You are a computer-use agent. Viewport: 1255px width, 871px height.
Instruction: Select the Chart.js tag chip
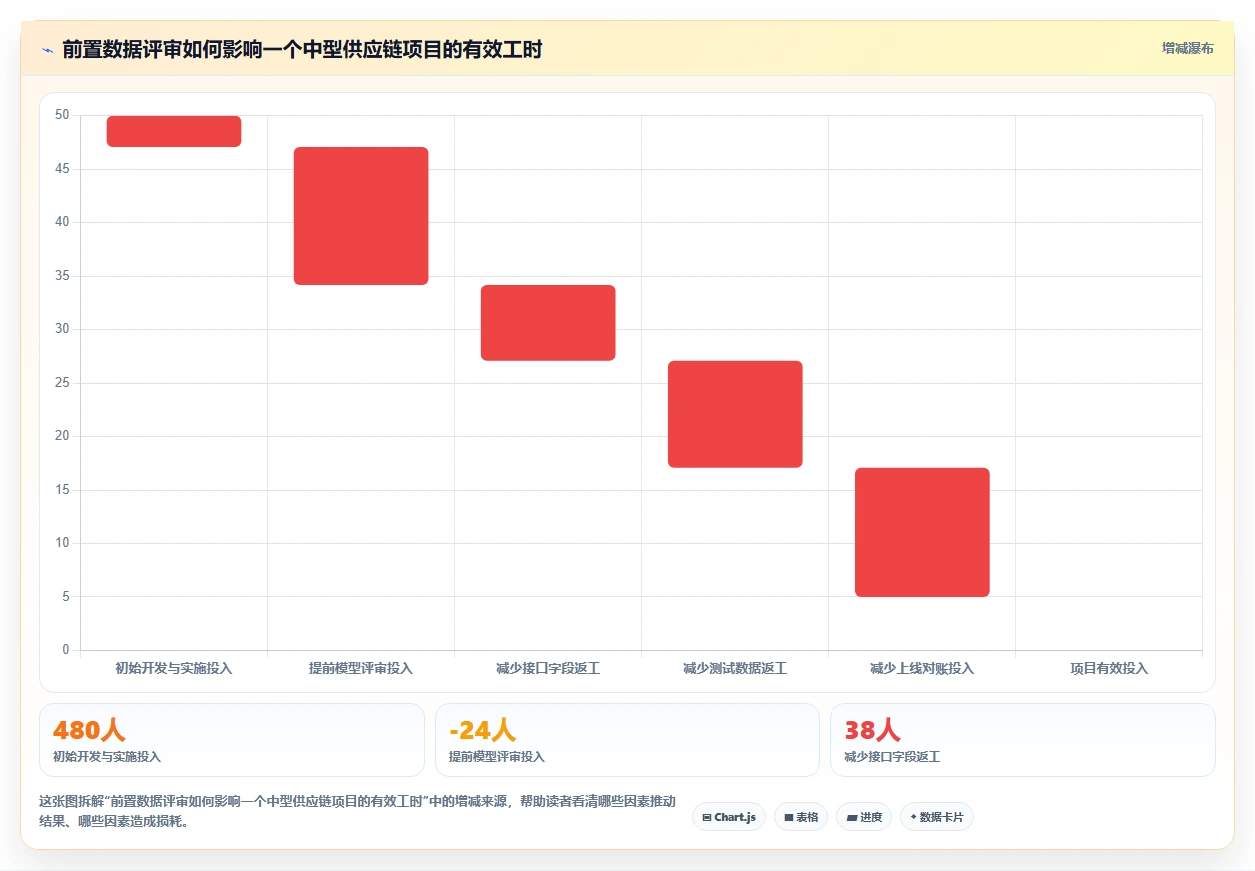tap(729, 817)
